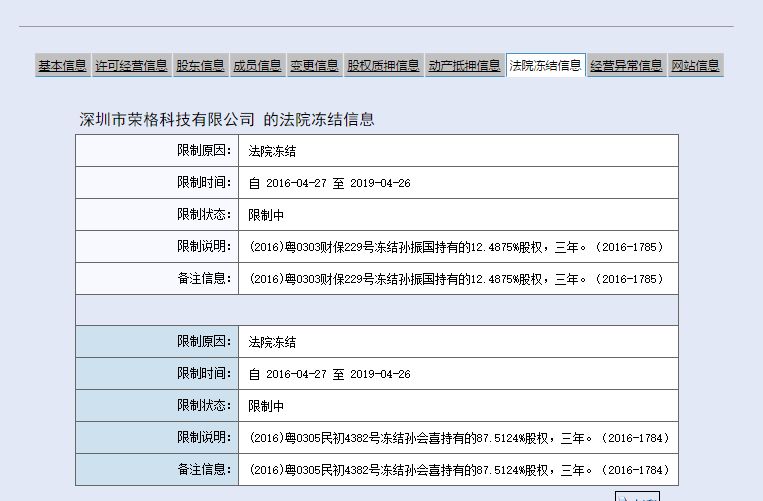Click the second record's 限制状态 value 限制中
The image size is (763, 501).
tap(266, 406)
